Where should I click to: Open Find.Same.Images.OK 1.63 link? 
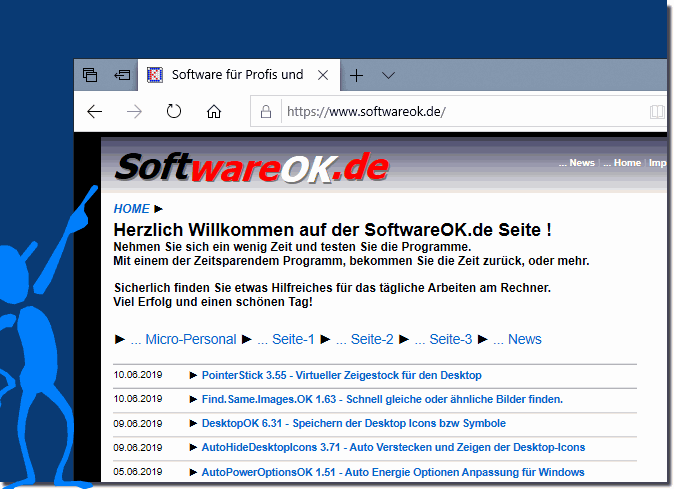point(382,399)
